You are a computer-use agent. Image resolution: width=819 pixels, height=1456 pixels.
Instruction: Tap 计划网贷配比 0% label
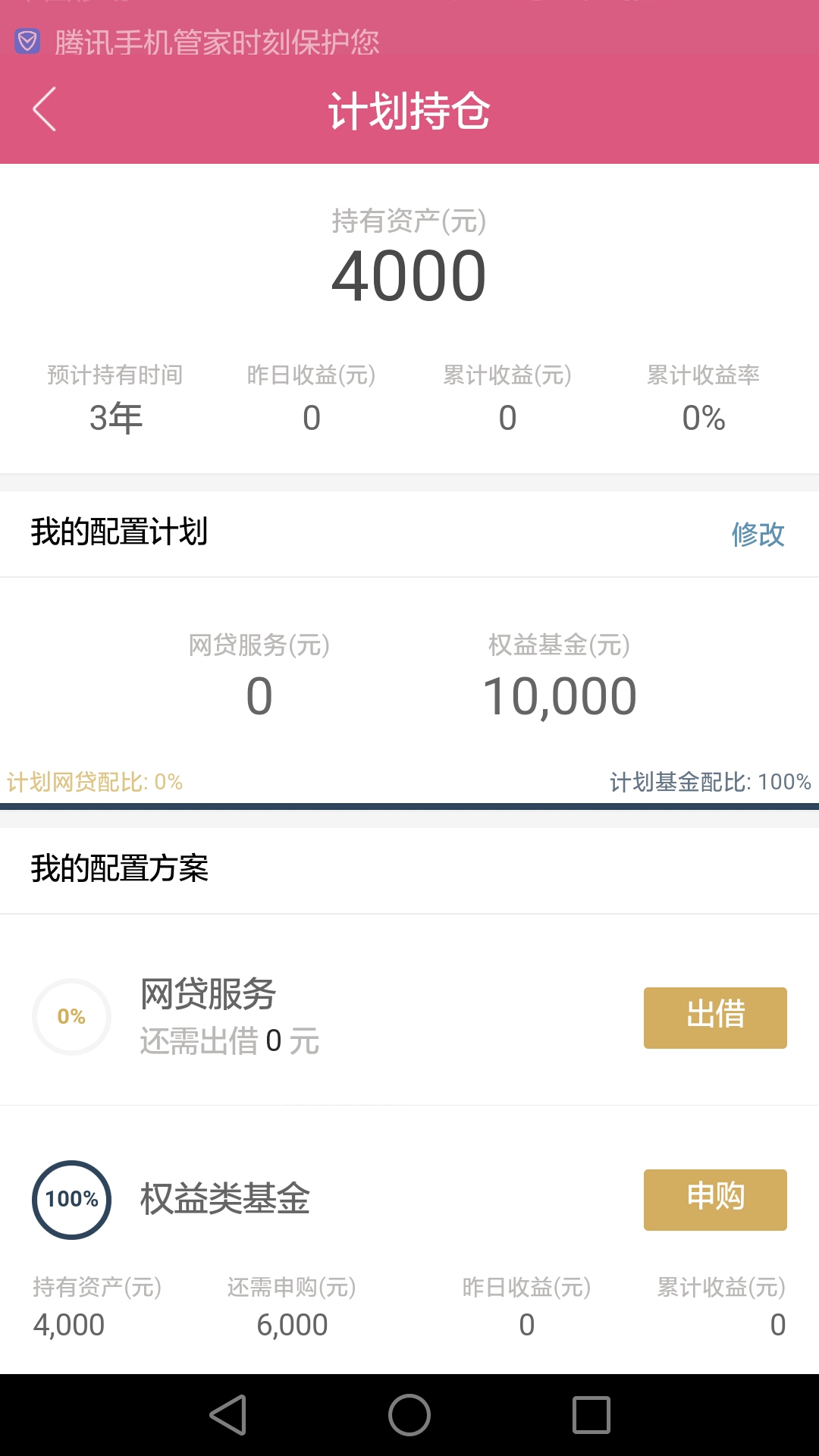click(95, 782)
